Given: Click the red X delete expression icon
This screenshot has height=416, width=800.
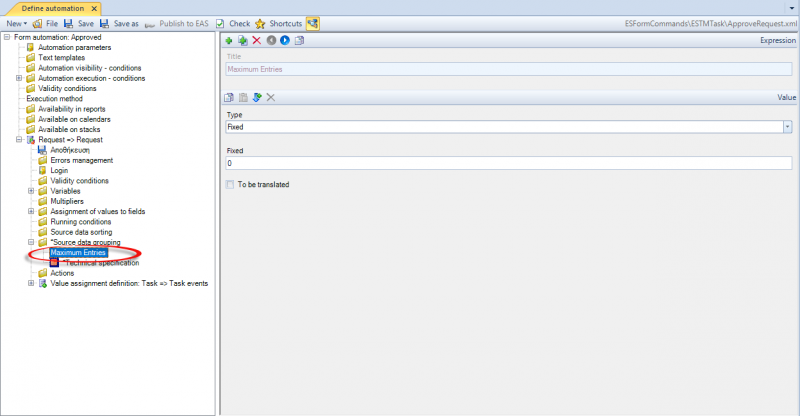Looking at the screenshot, I should pos(257,40).
